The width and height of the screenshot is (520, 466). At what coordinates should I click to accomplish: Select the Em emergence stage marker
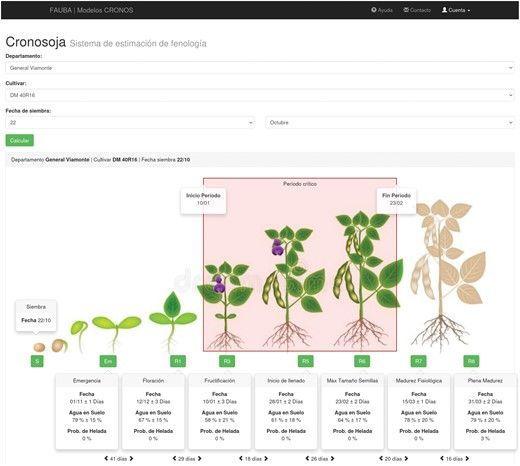click(x=108, y=361)
